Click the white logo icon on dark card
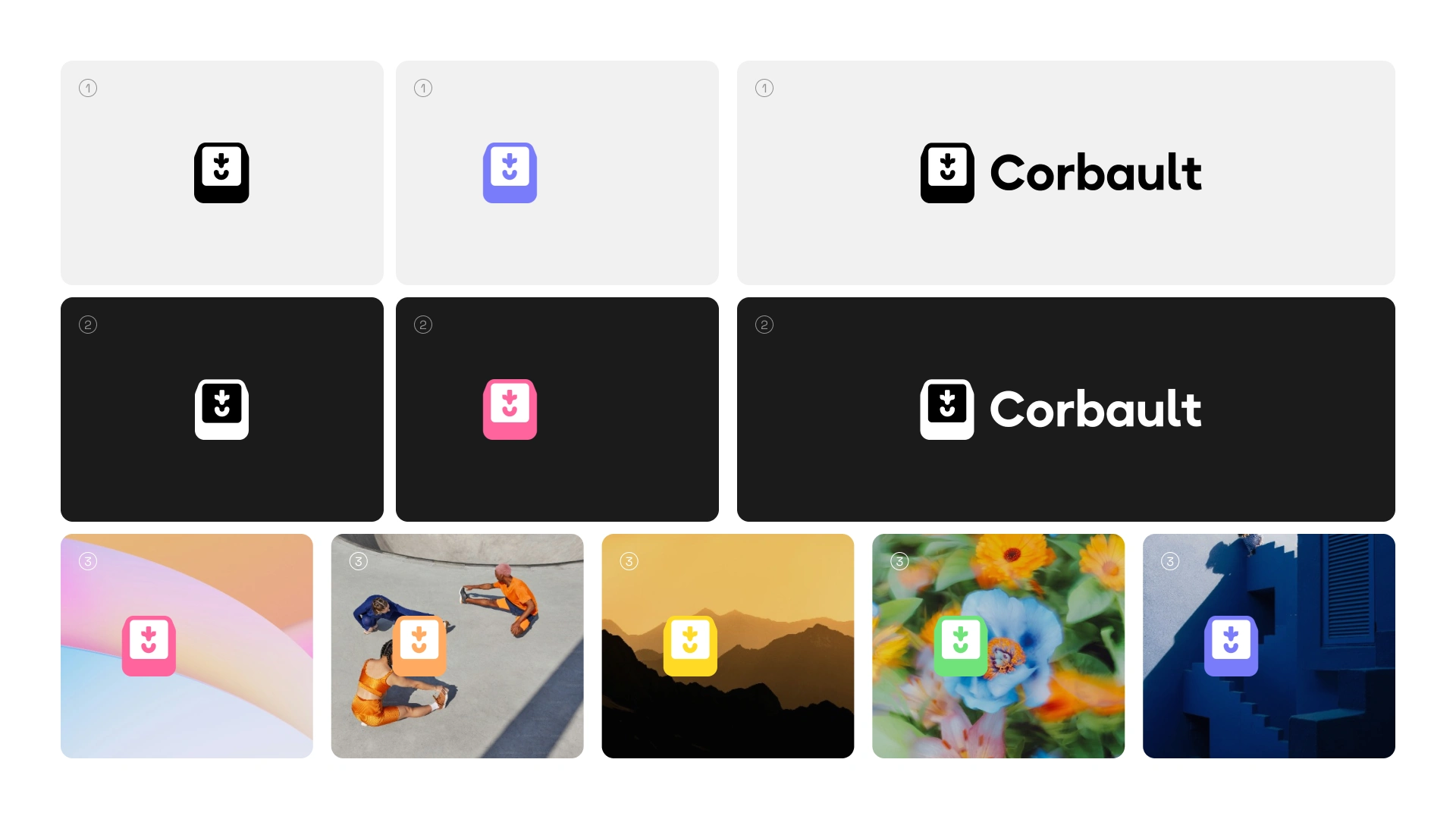The height and width of the screenshot is (819, 1456). (221, 409)
